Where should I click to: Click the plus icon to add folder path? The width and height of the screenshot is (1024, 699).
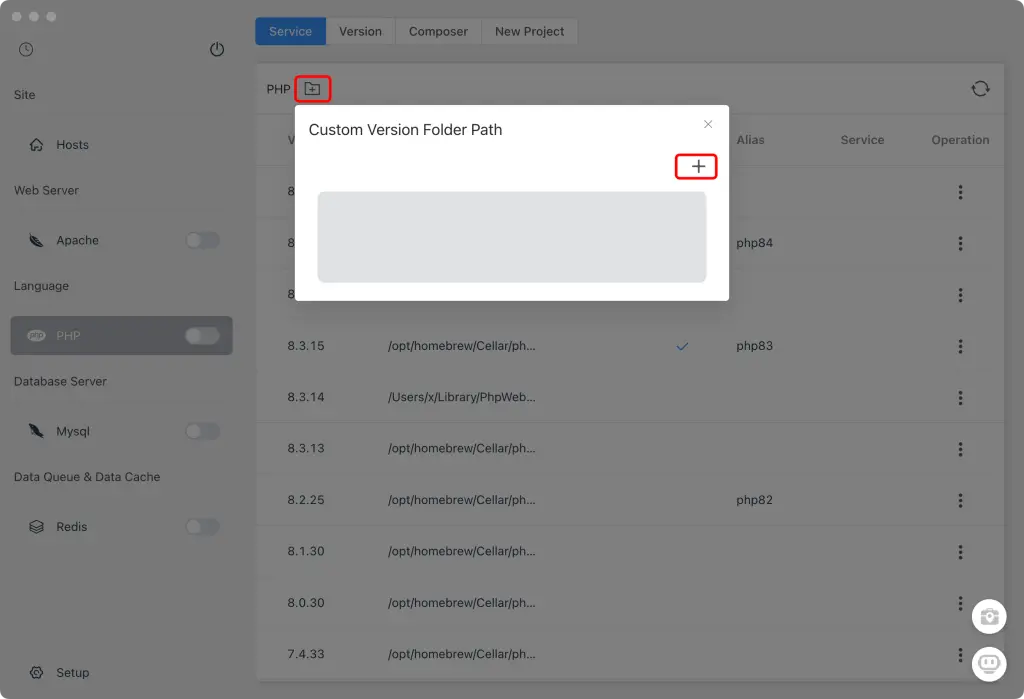[697, 167]
